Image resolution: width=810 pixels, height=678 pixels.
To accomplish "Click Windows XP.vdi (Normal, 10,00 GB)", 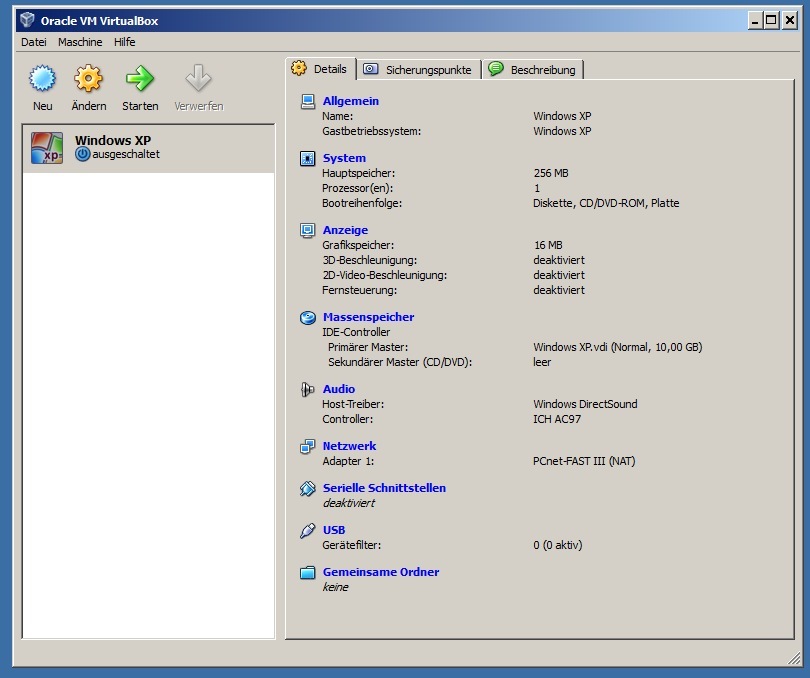I will 618,347.
